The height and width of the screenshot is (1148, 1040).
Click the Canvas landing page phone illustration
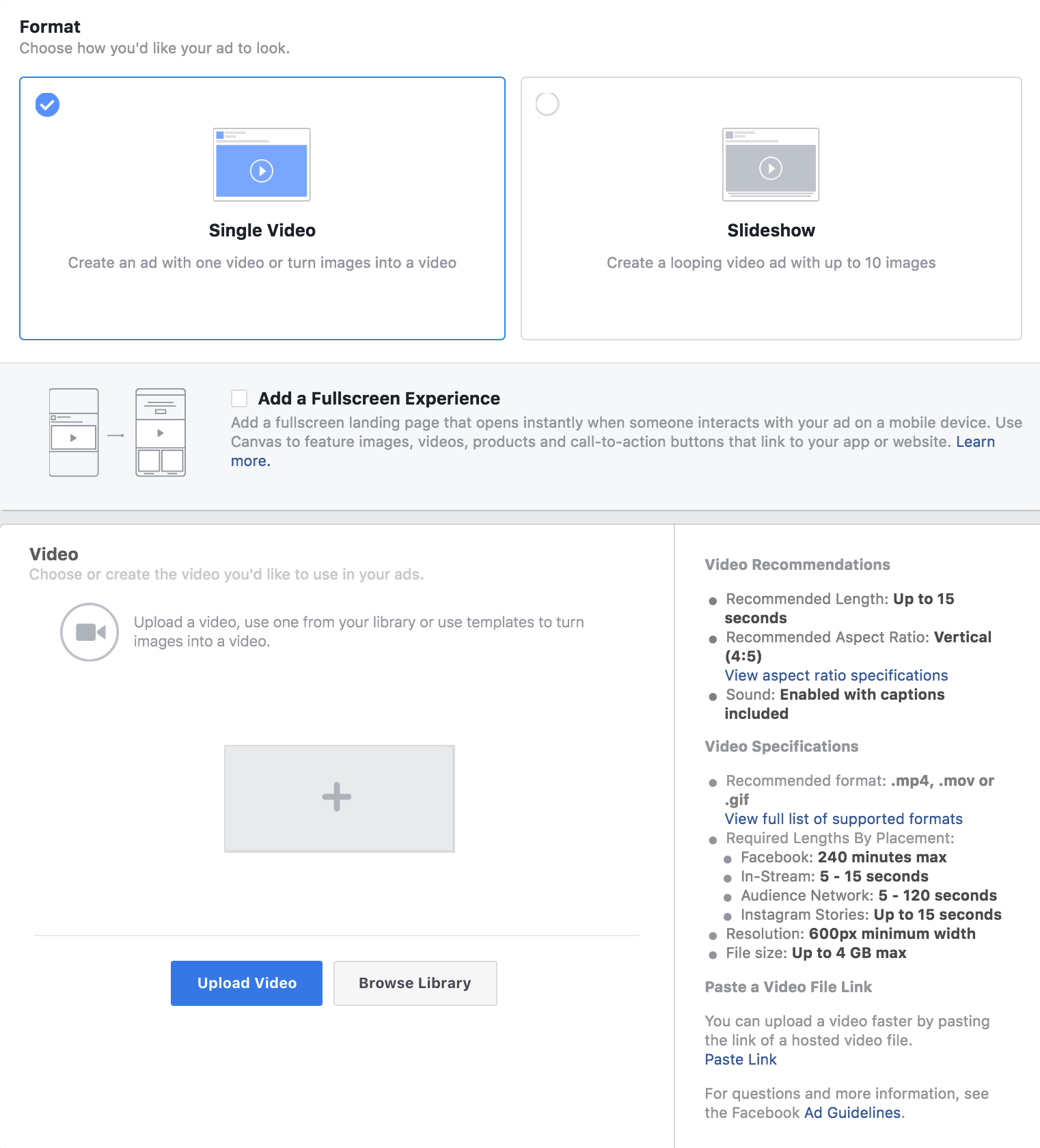[x=161, y=433]
